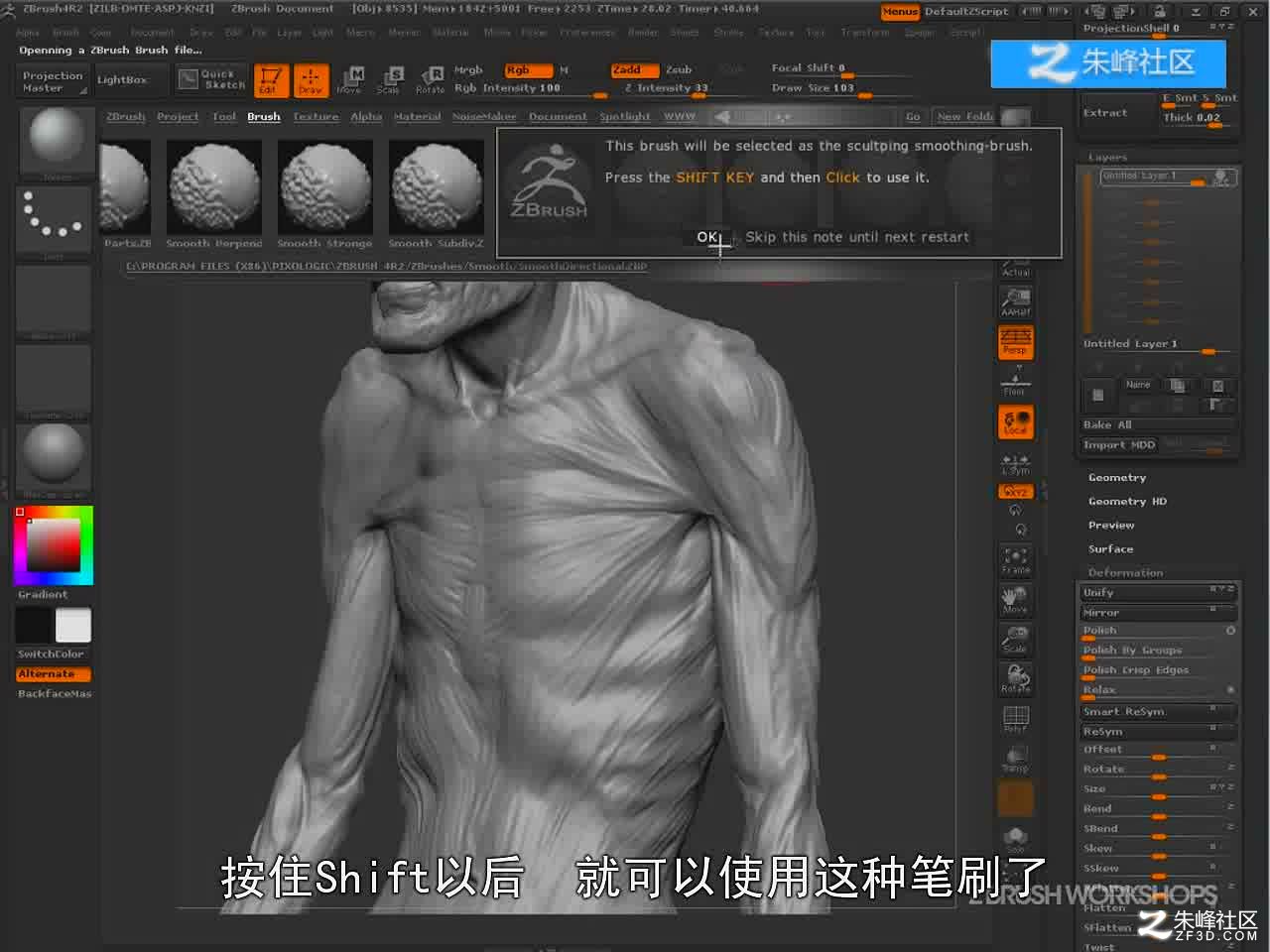Toggle the PolyF wireframe icon
The height and width of the screenshot is (952, 1270).
pos(1015,719)
